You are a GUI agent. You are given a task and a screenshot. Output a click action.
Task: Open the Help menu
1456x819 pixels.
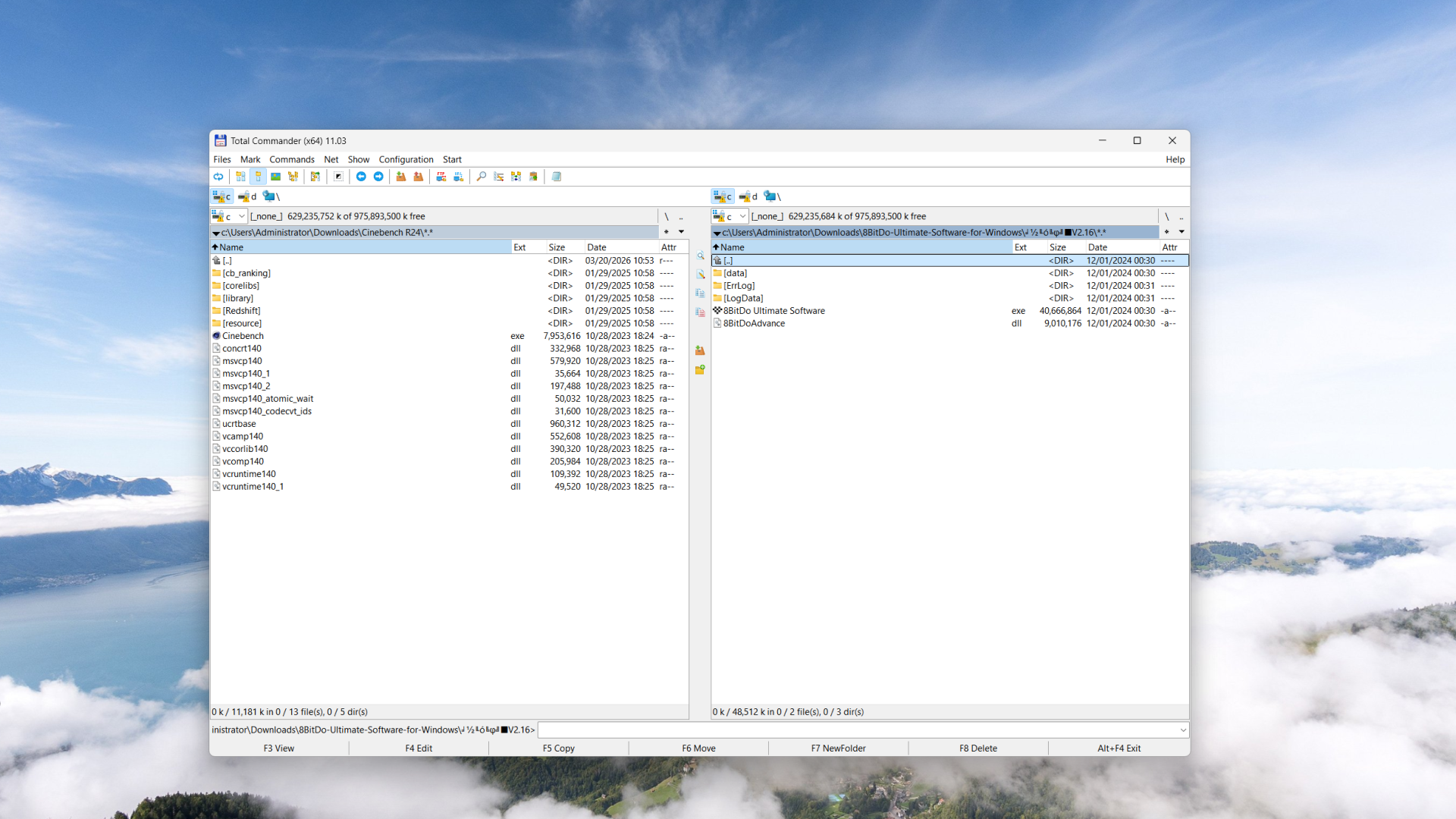[x=1175, y=159]
